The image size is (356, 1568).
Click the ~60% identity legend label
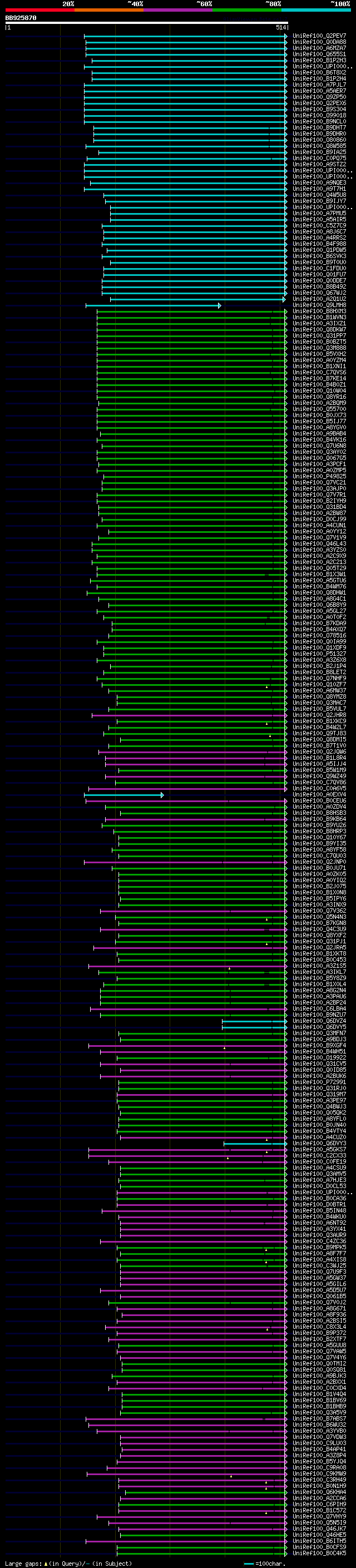coord(204,4)
